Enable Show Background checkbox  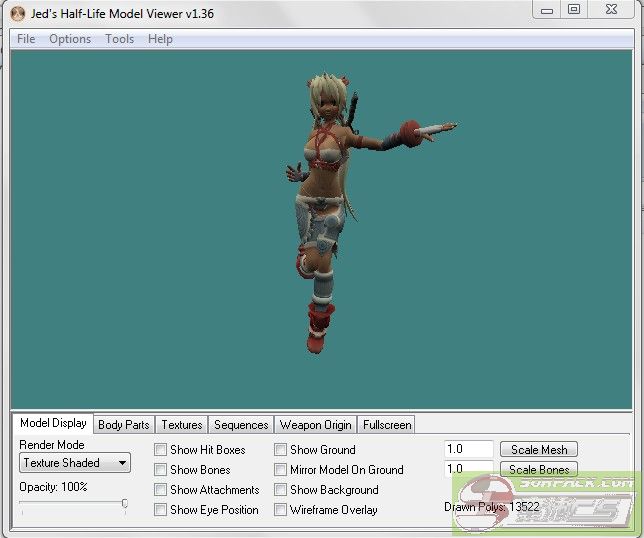point(280,490)
